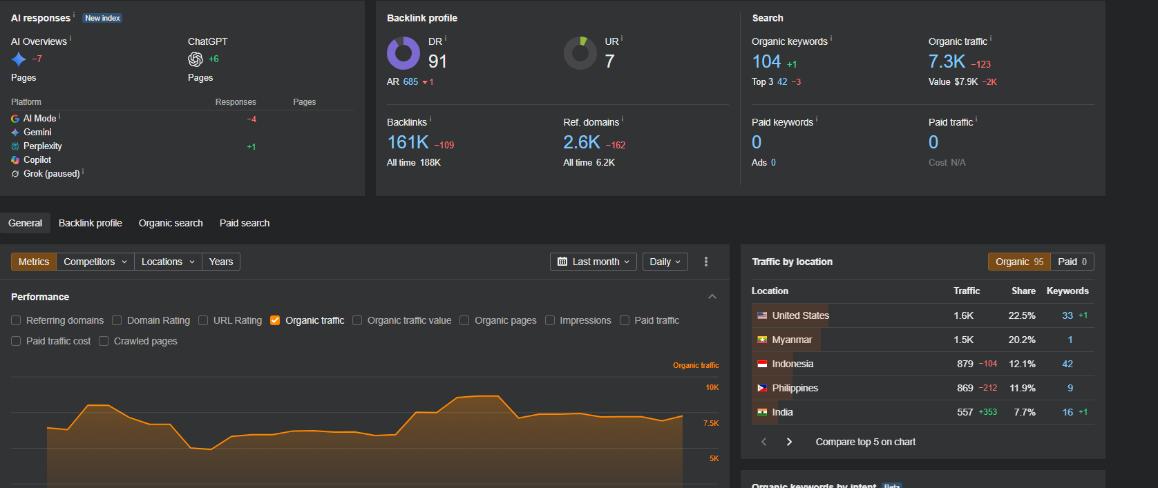Click info icon next to Ref. domains
Screen dimensions: 1158x488
(x=623, y=120)
